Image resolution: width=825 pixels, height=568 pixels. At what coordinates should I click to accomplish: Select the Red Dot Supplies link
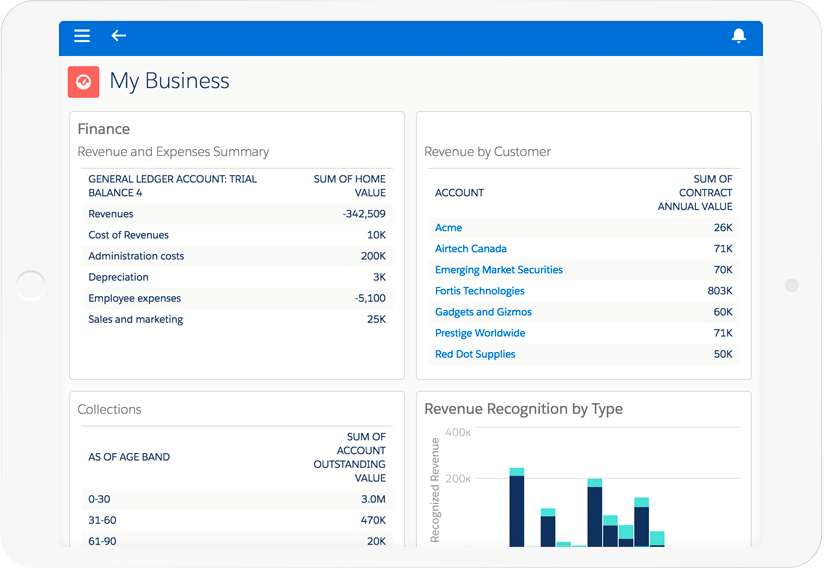475,354
